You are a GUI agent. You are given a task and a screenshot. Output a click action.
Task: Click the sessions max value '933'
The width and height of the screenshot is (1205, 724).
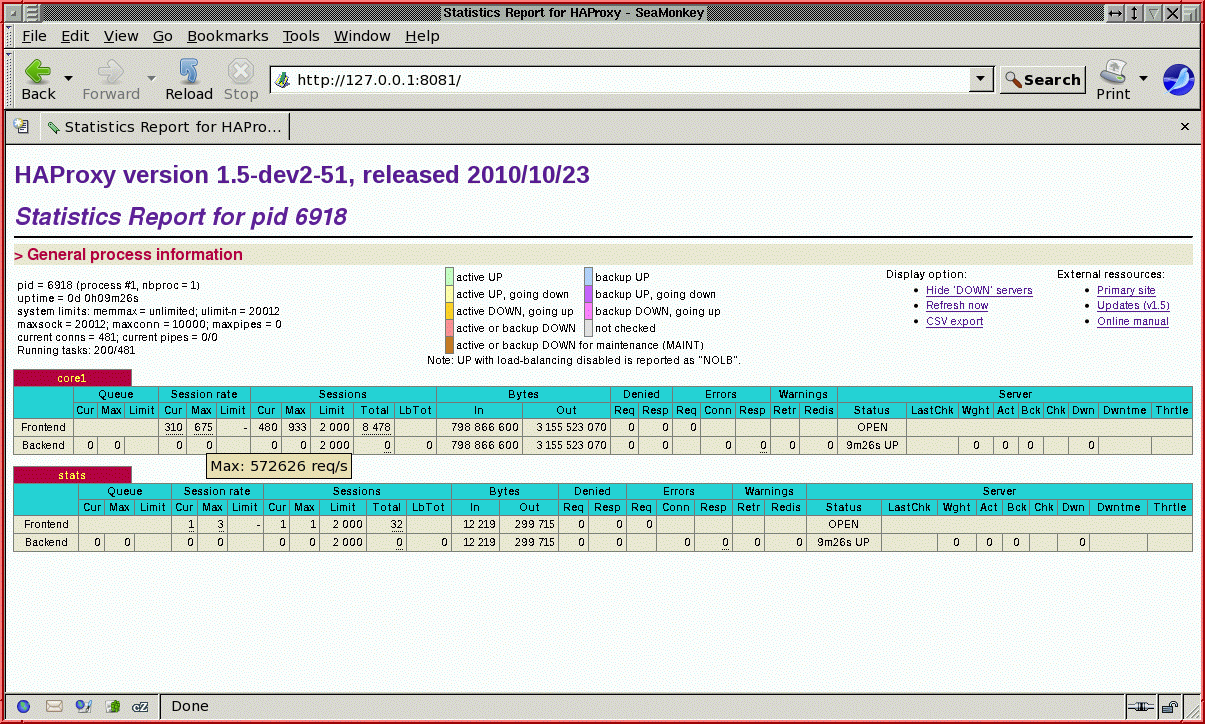pos(296,427)
